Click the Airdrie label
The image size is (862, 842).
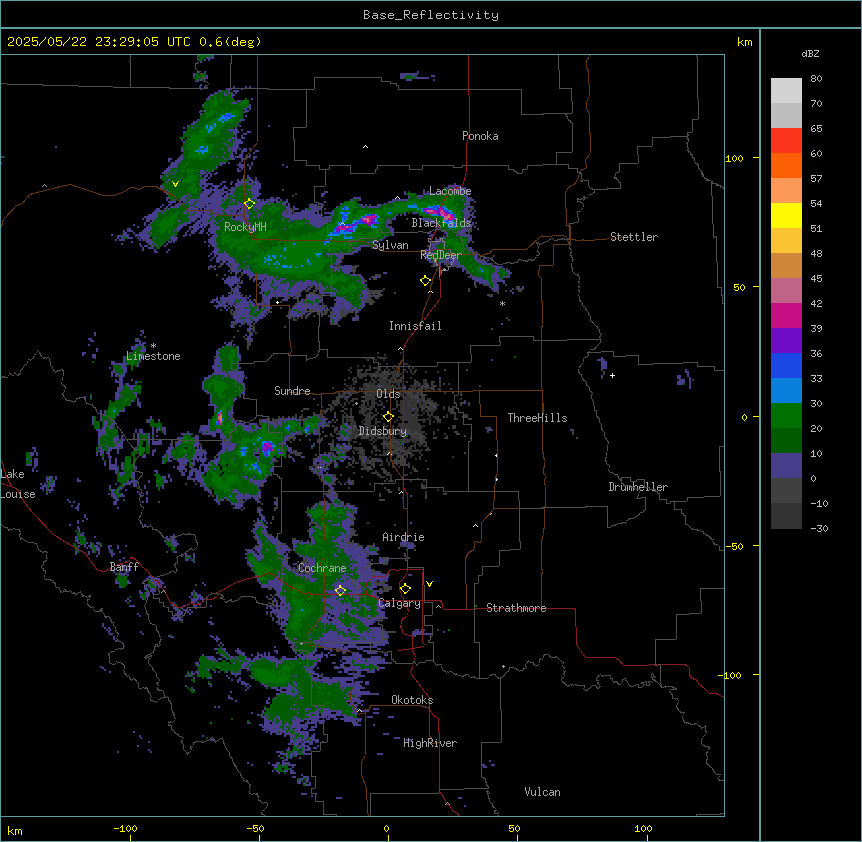coord(404,537)
